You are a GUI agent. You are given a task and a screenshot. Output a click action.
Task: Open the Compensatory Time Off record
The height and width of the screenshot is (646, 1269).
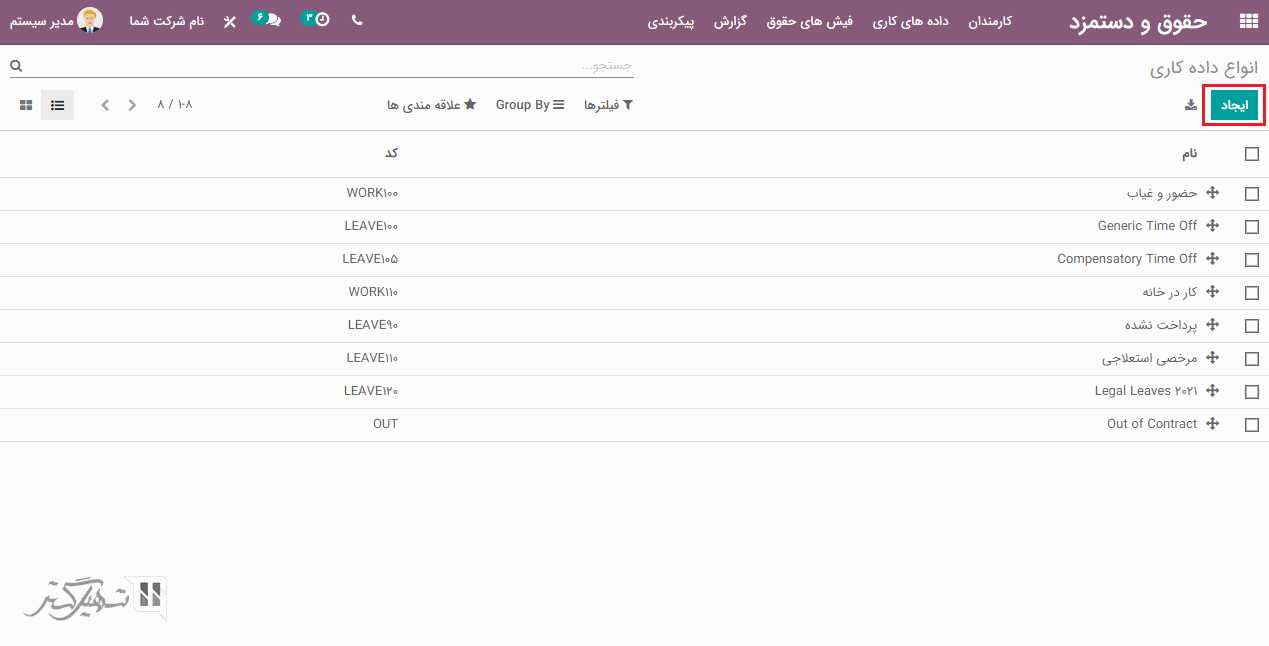click(1127, 259)
